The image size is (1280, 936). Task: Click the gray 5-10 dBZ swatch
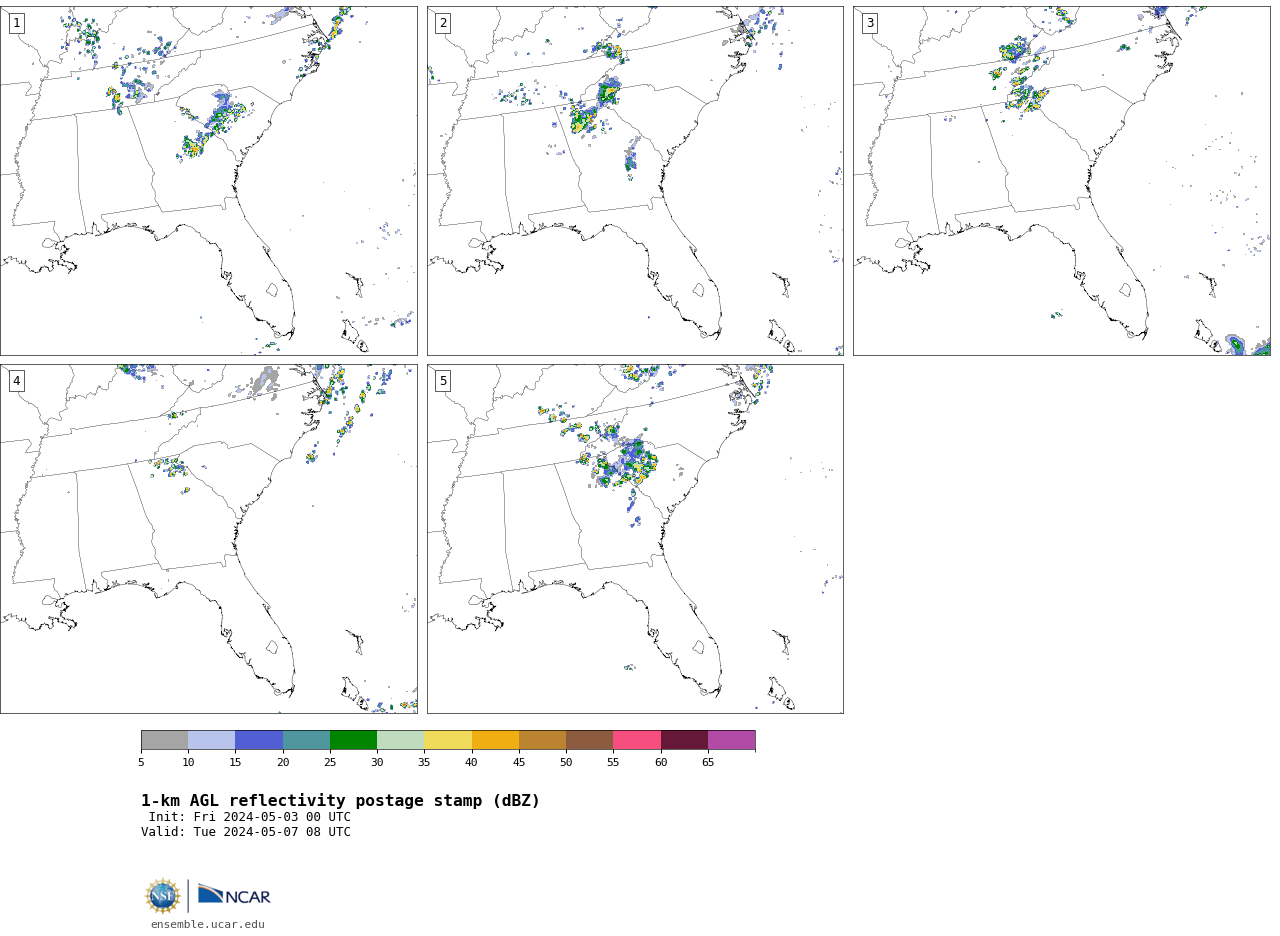point(164,740)
